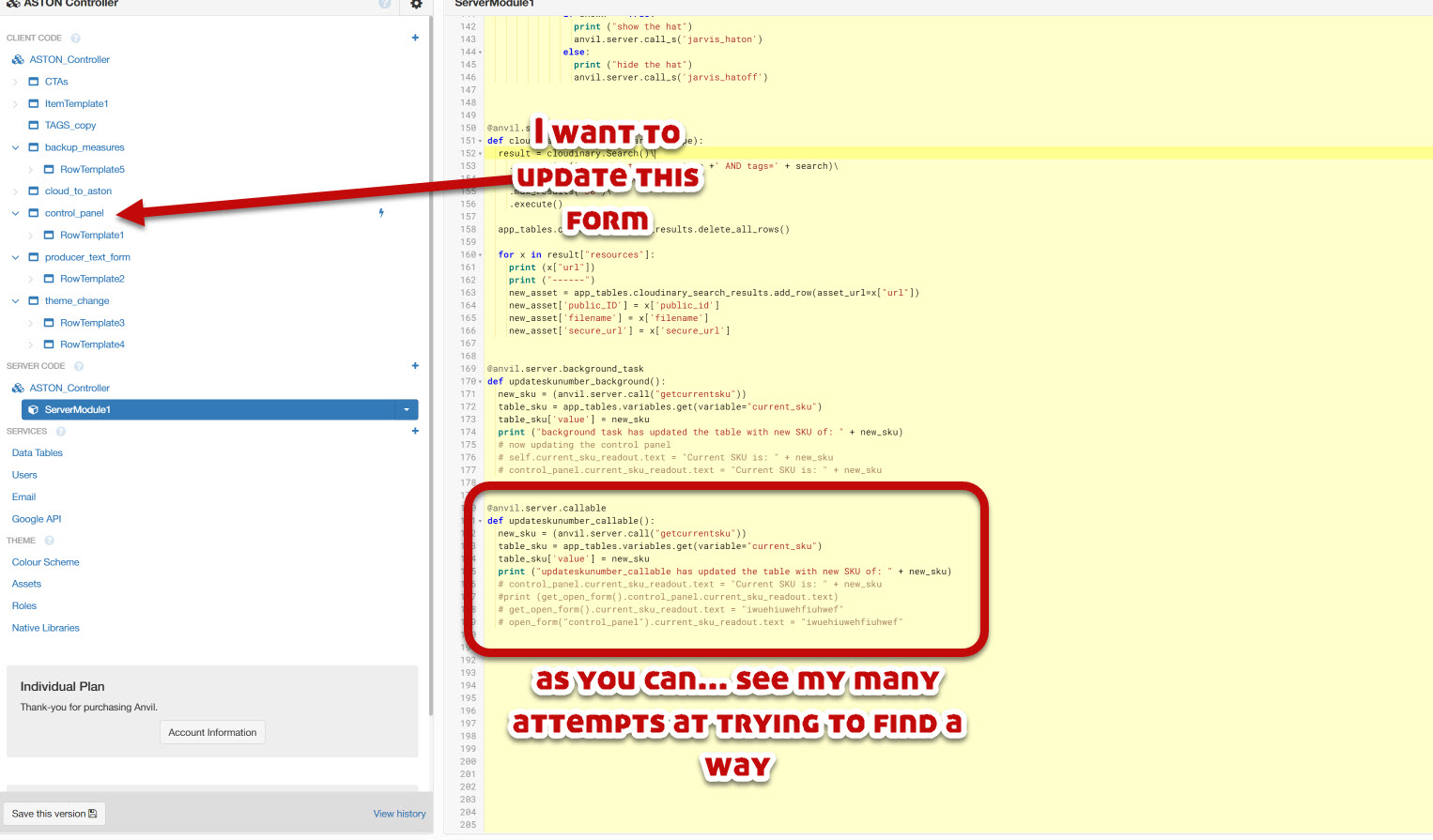Add a new module via the Server Code plus icon
This screenshot has height=840, width=1433.
point(415,366)
